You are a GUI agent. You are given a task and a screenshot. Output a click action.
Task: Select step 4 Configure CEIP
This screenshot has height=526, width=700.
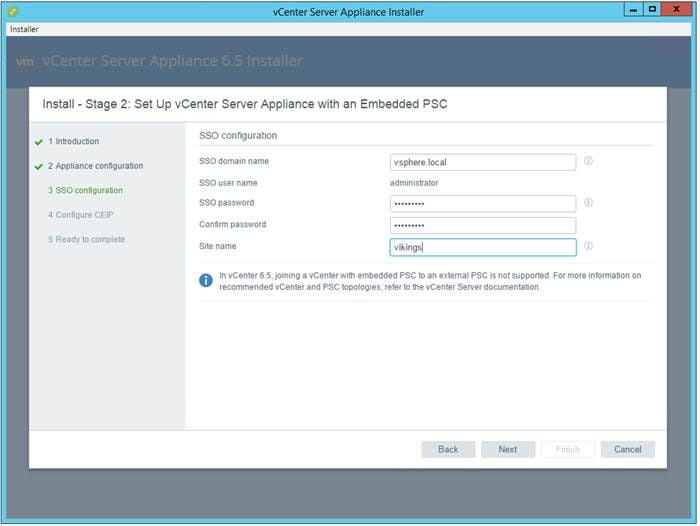click(x=81, y=215)
